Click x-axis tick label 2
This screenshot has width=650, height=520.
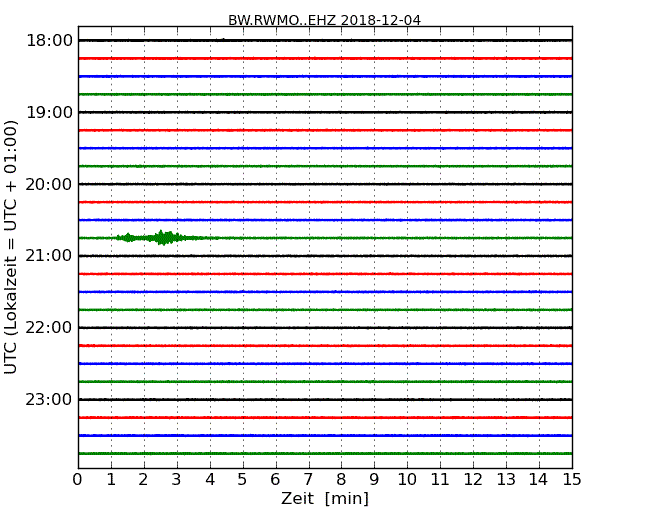(143, 479)
